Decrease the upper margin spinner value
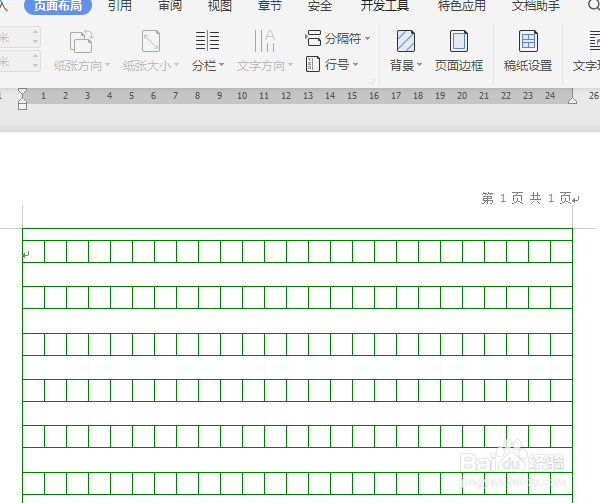 (35, 42)
